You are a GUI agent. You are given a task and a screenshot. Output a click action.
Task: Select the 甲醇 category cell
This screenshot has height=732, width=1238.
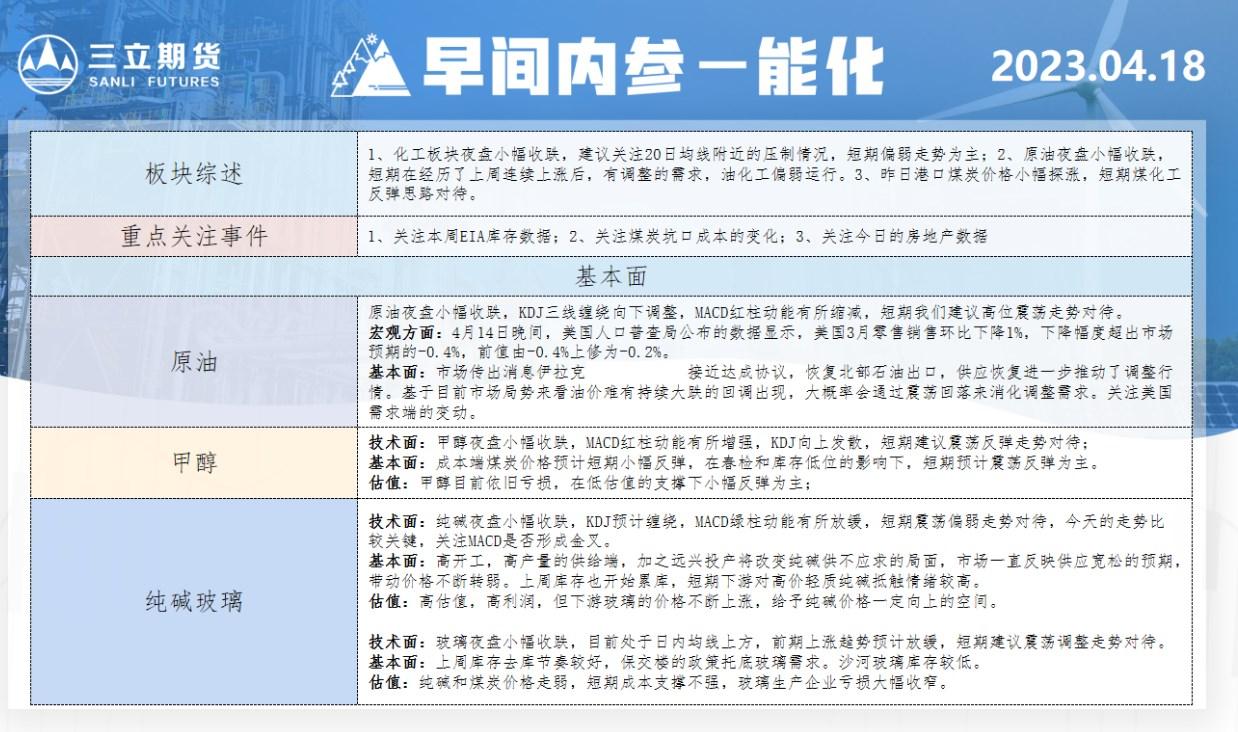(x=194, y=462)
